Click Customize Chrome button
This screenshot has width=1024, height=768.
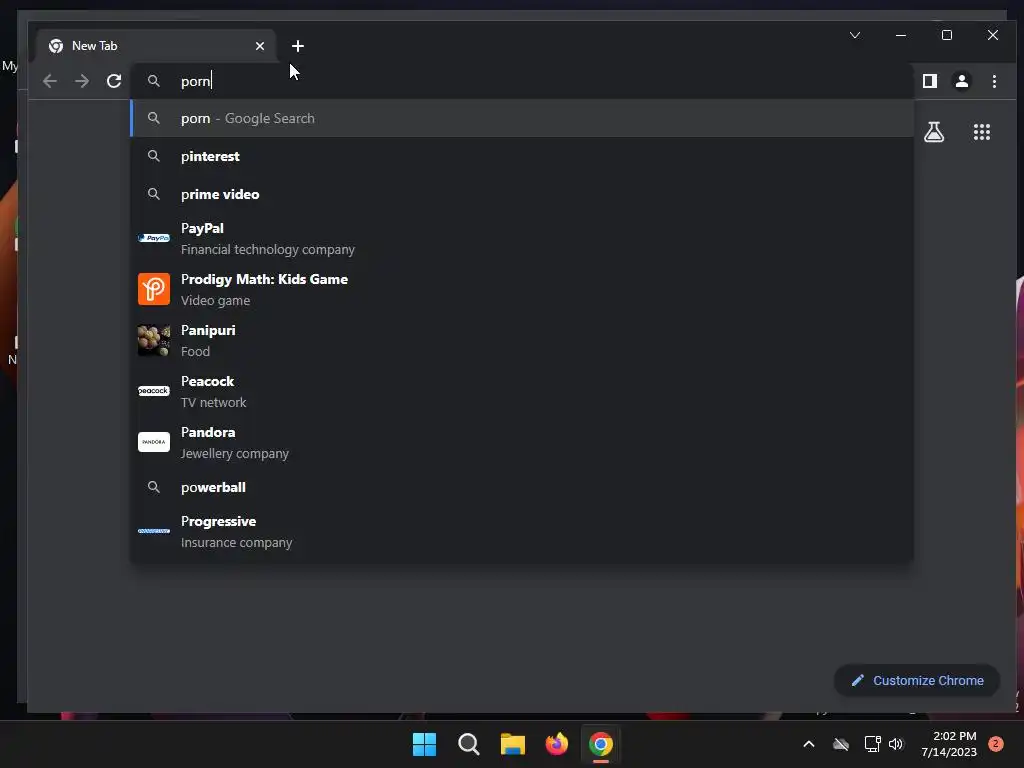point(917,680)
